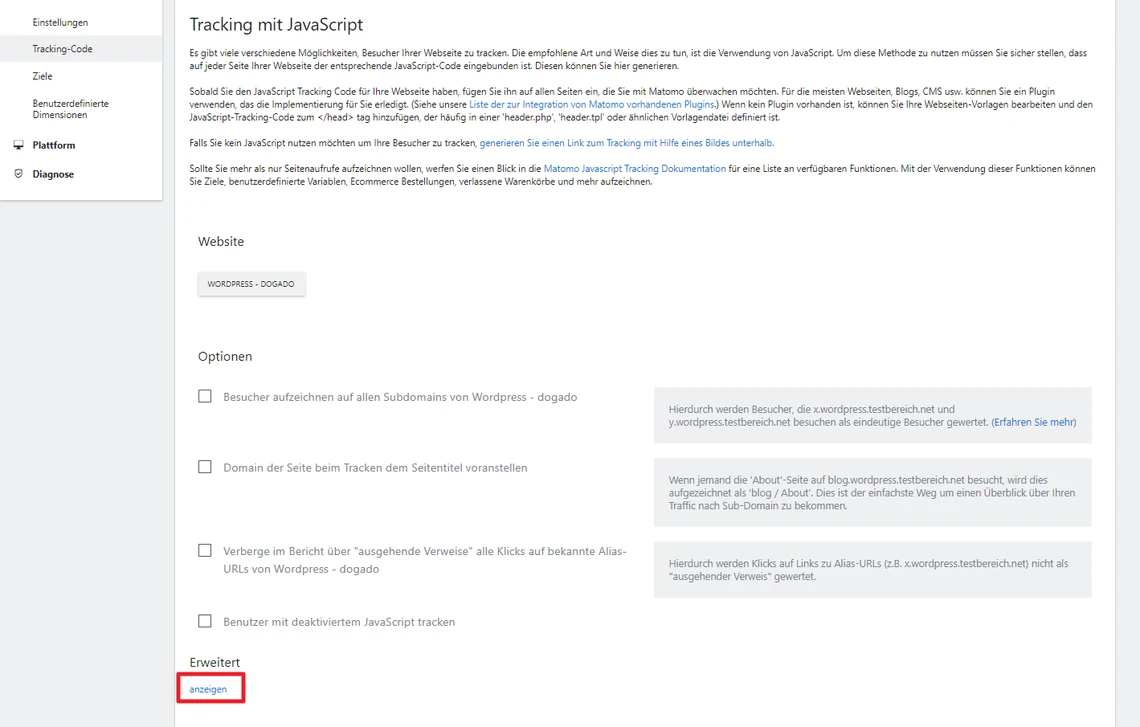The width and height of the screenshot is (1140, 727).
Task: Open Matomo Javascript Tracking Dokumentation link
Action: 635,169
